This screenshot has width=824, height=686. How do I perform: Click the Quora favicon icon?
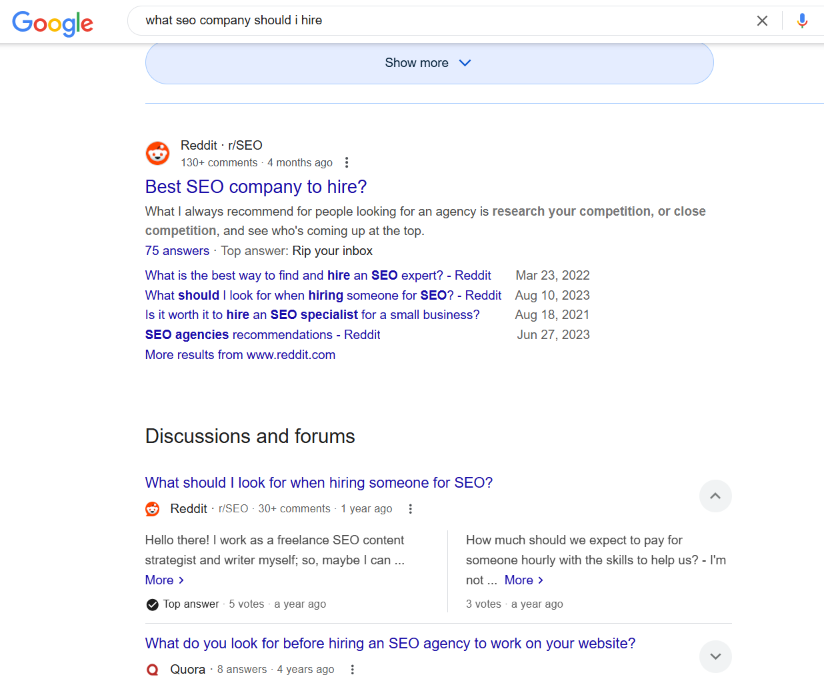152,670
